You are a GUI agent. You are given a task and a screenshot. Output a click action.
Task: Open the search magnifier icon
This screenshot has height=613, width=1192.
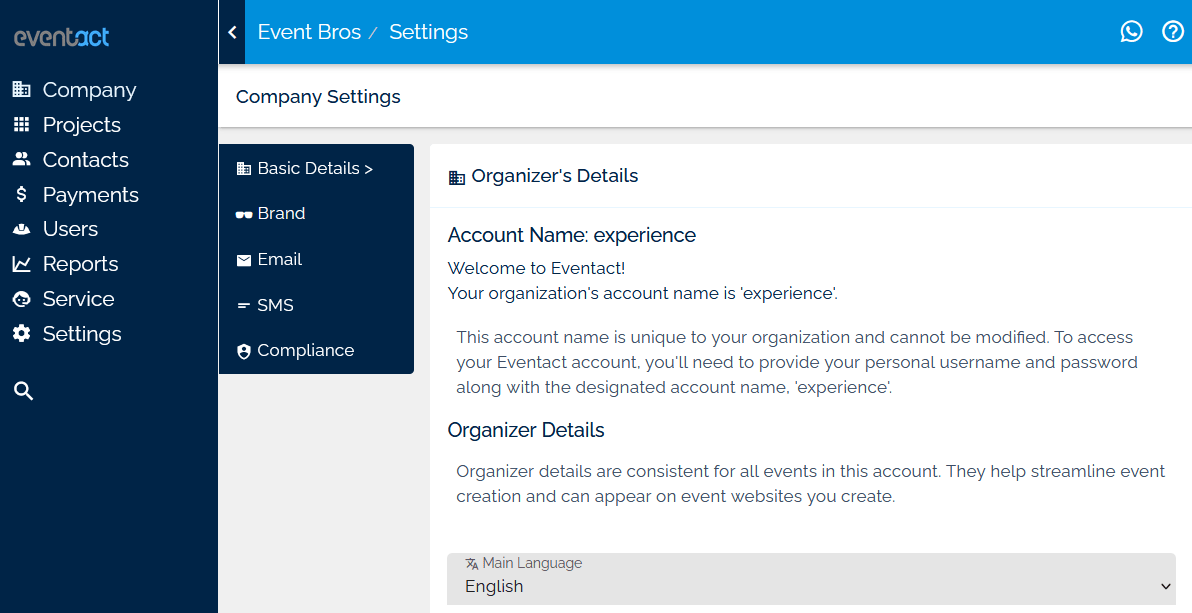(23, 390)
